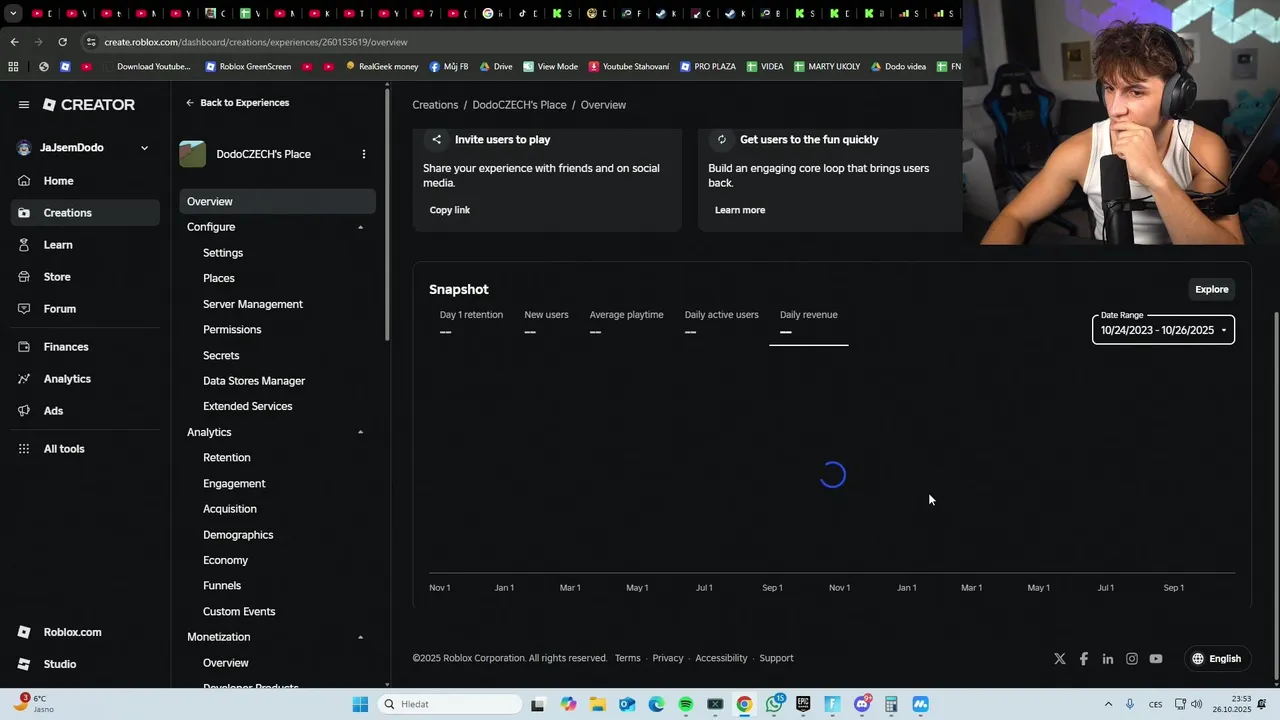Image resolution: width=1280 pixels, height=720 pixels.
Task: Open the sidebar Analytics page
Action: (67, 379)
